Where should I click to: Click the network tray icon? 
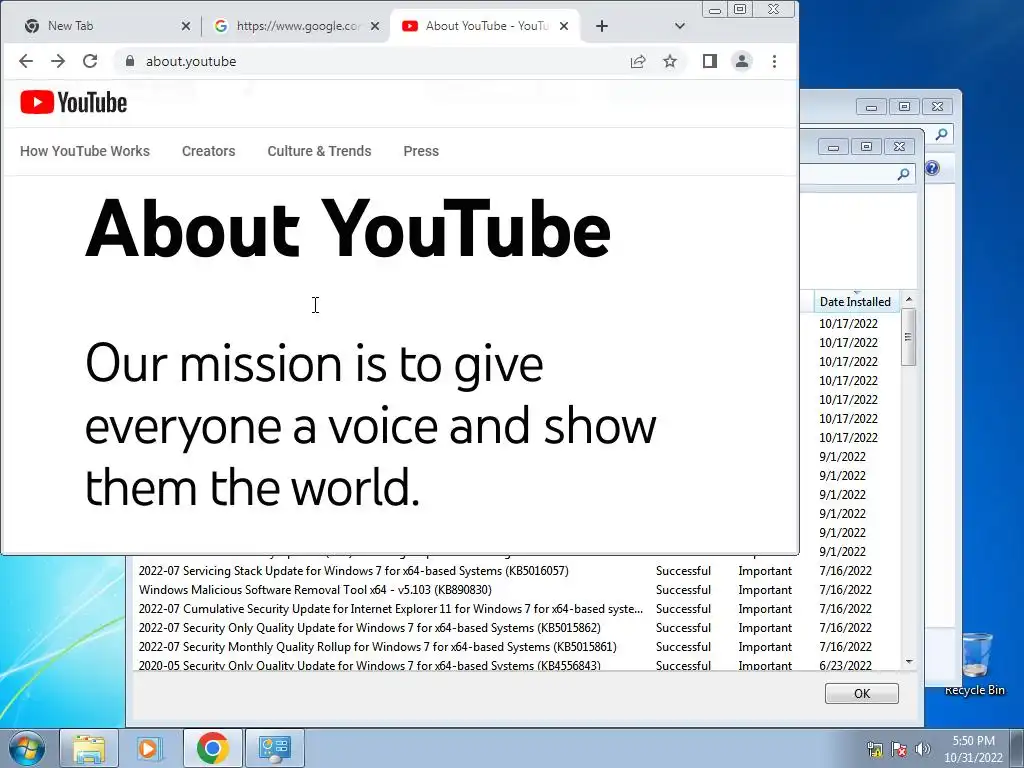point(875,749)
